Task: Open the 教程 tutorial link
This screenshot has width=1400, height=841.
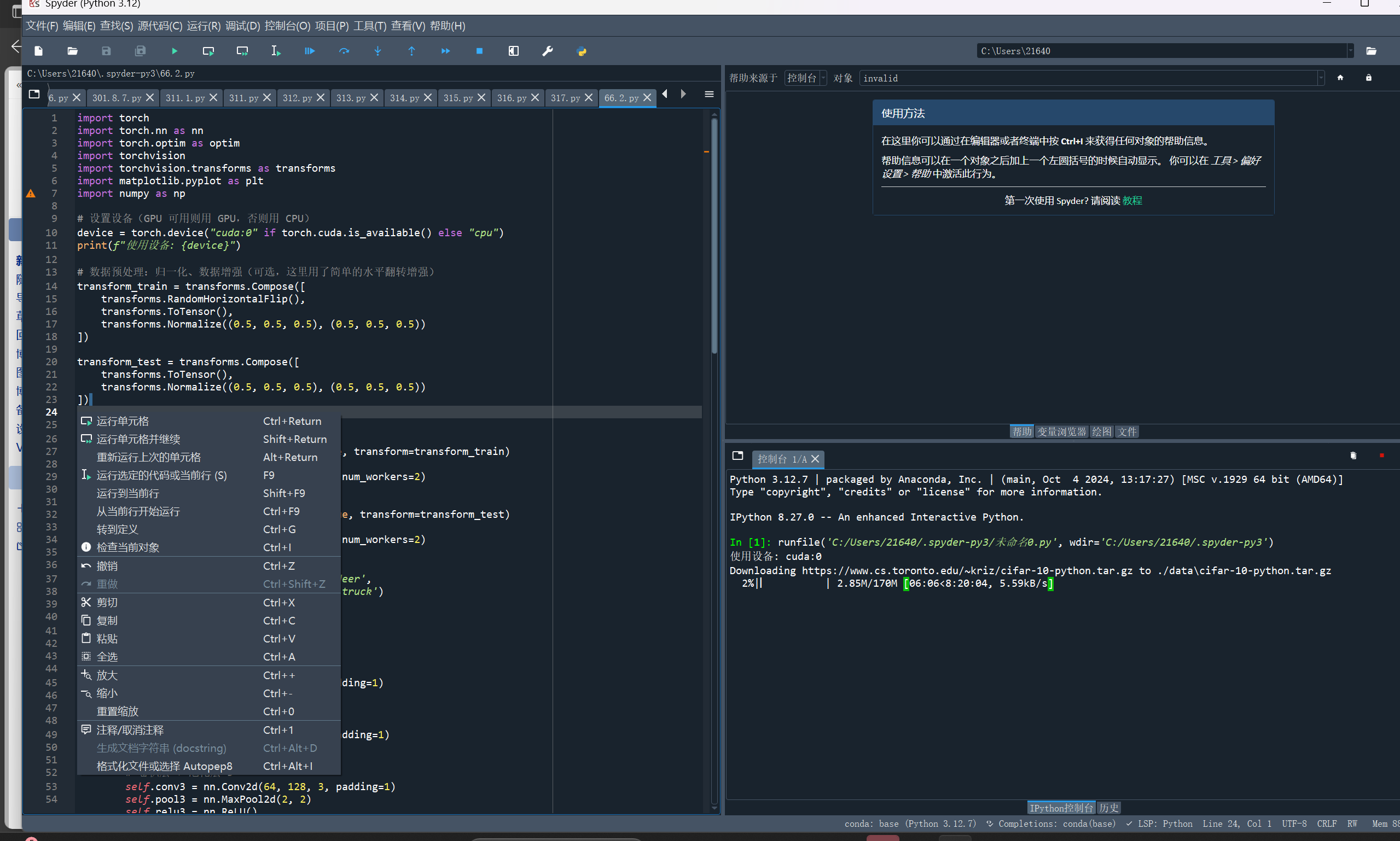Action: click(1132, 201)
